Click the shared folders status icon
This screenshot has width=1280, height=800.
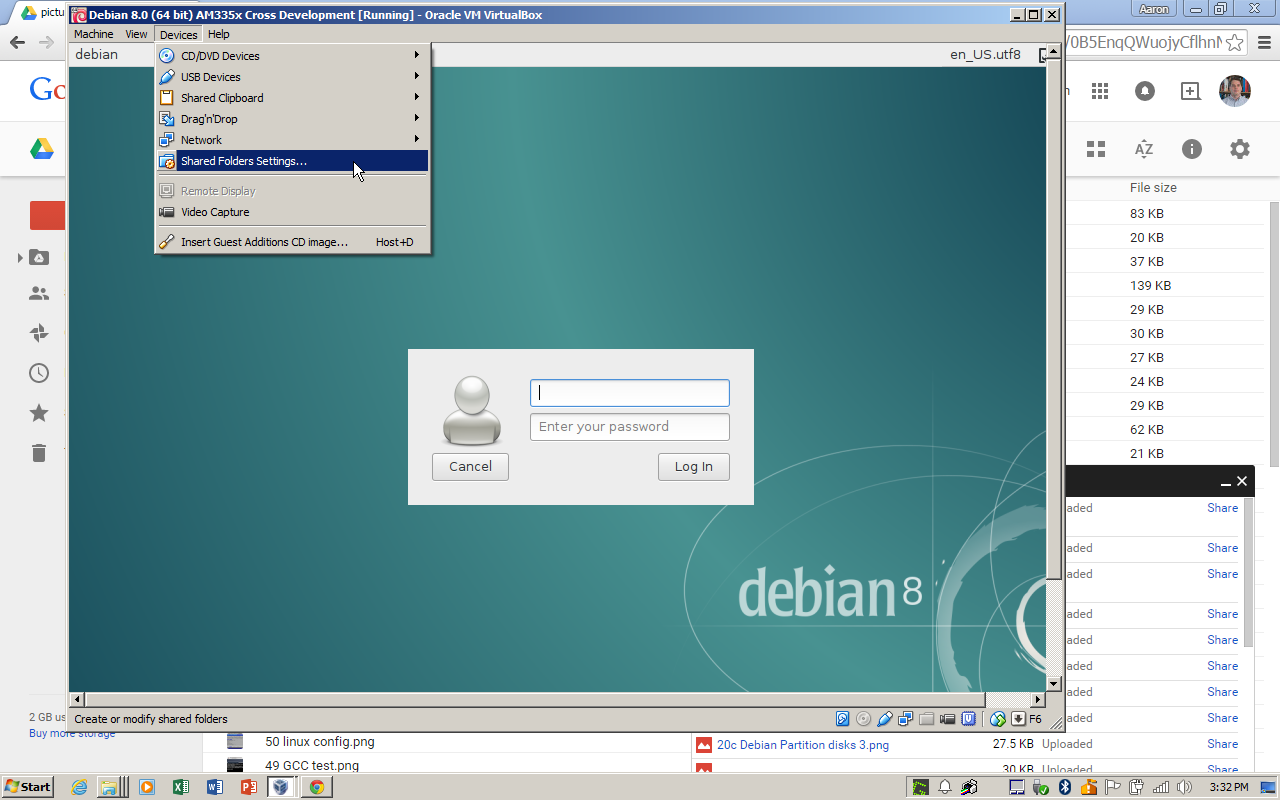[x=926, y=718]
